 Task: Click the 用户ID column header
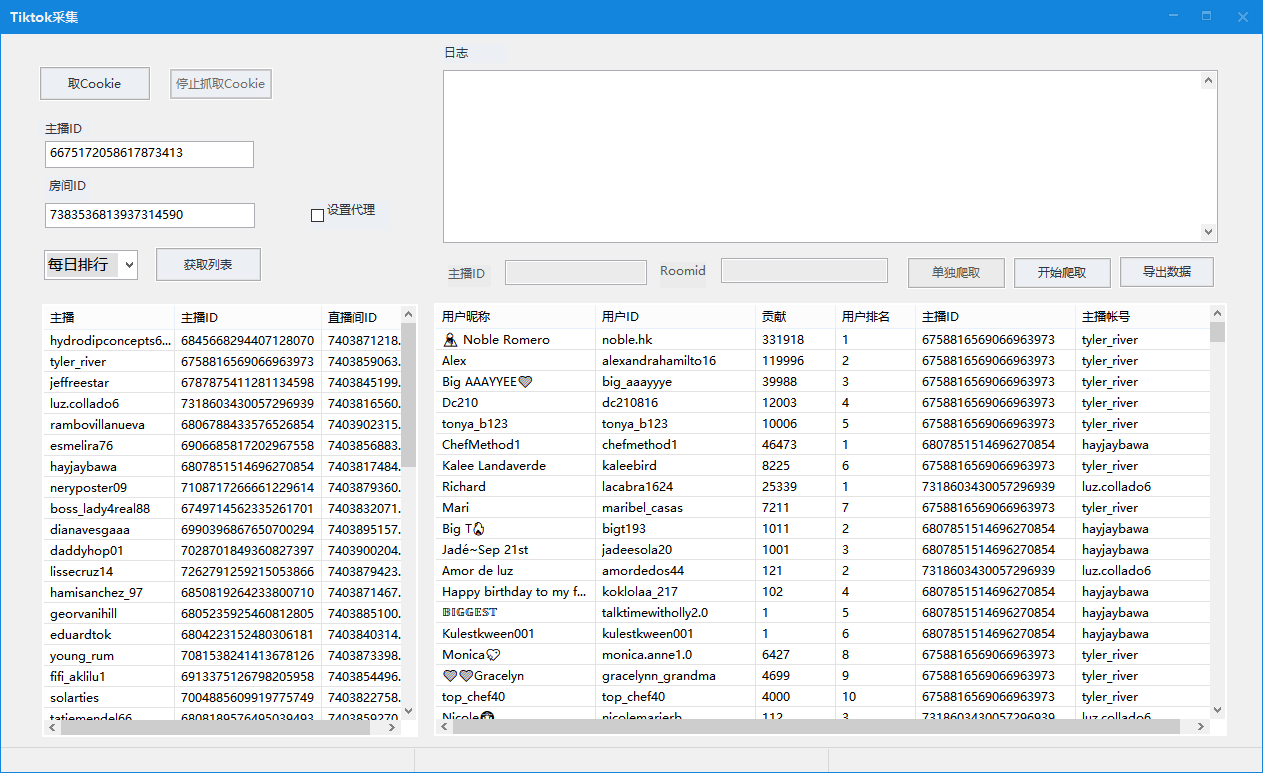(675, 317)
